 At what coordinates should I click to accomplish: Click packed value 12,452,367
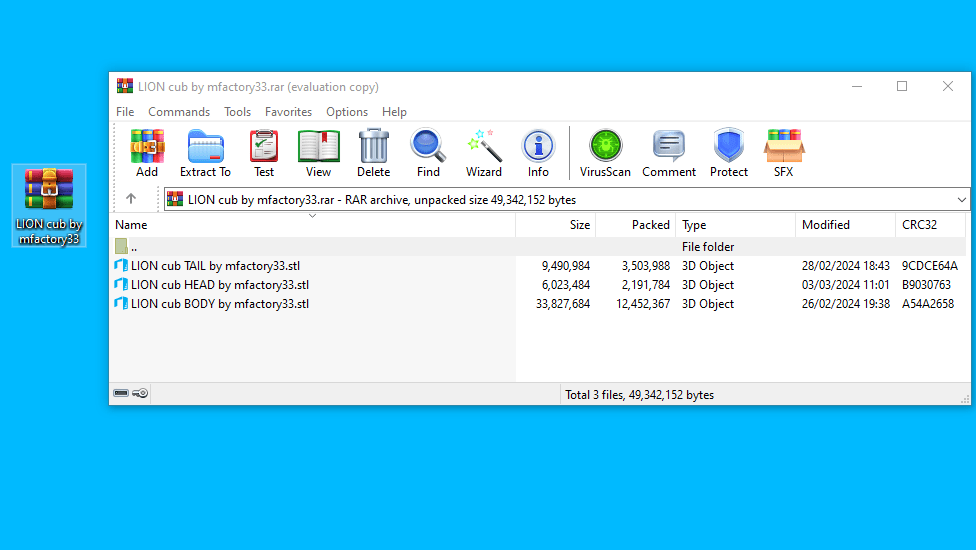pyautogui.click(x=643, y=304)
